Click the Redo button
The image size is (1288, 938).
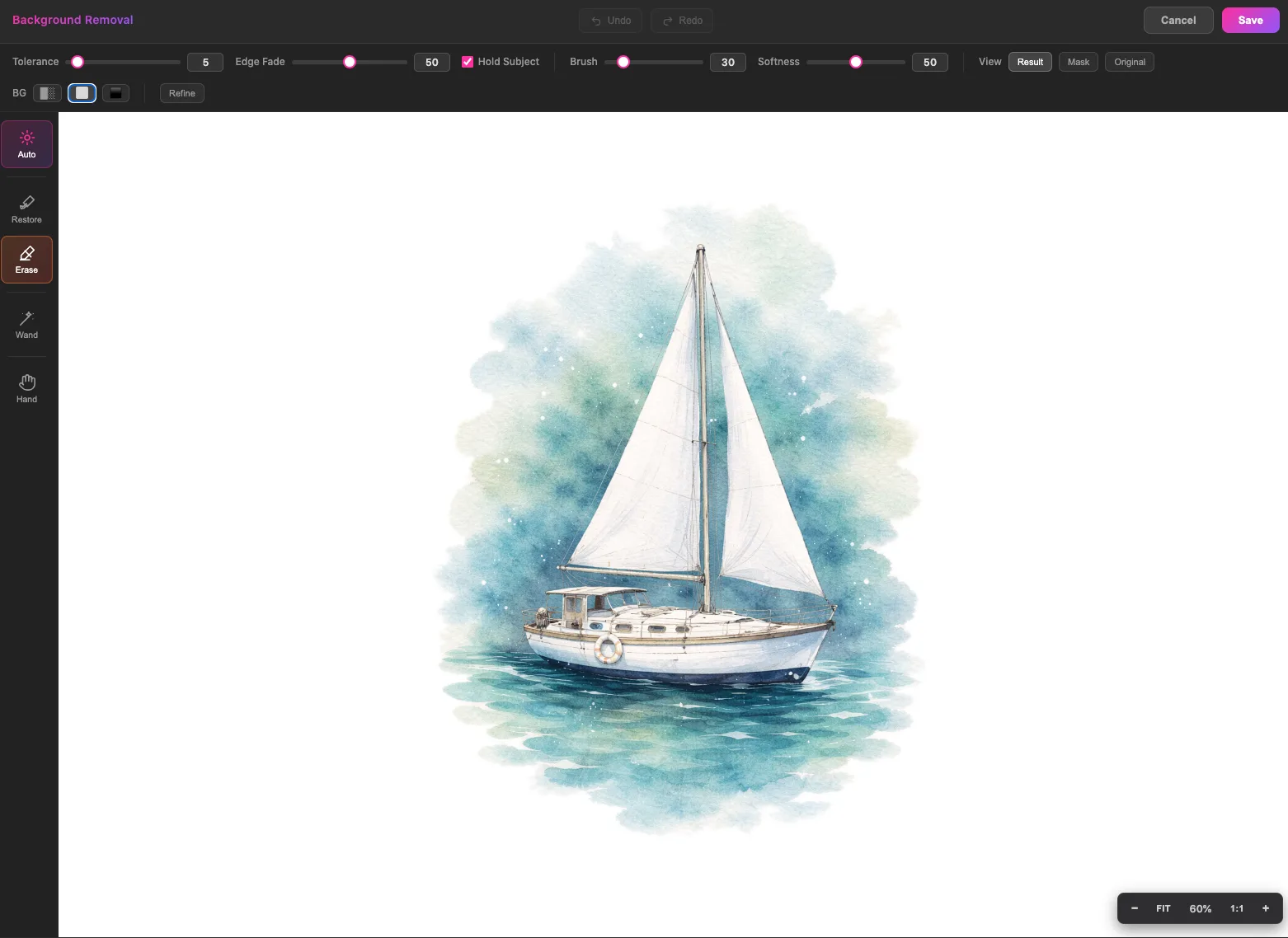[x=682, y=21]
